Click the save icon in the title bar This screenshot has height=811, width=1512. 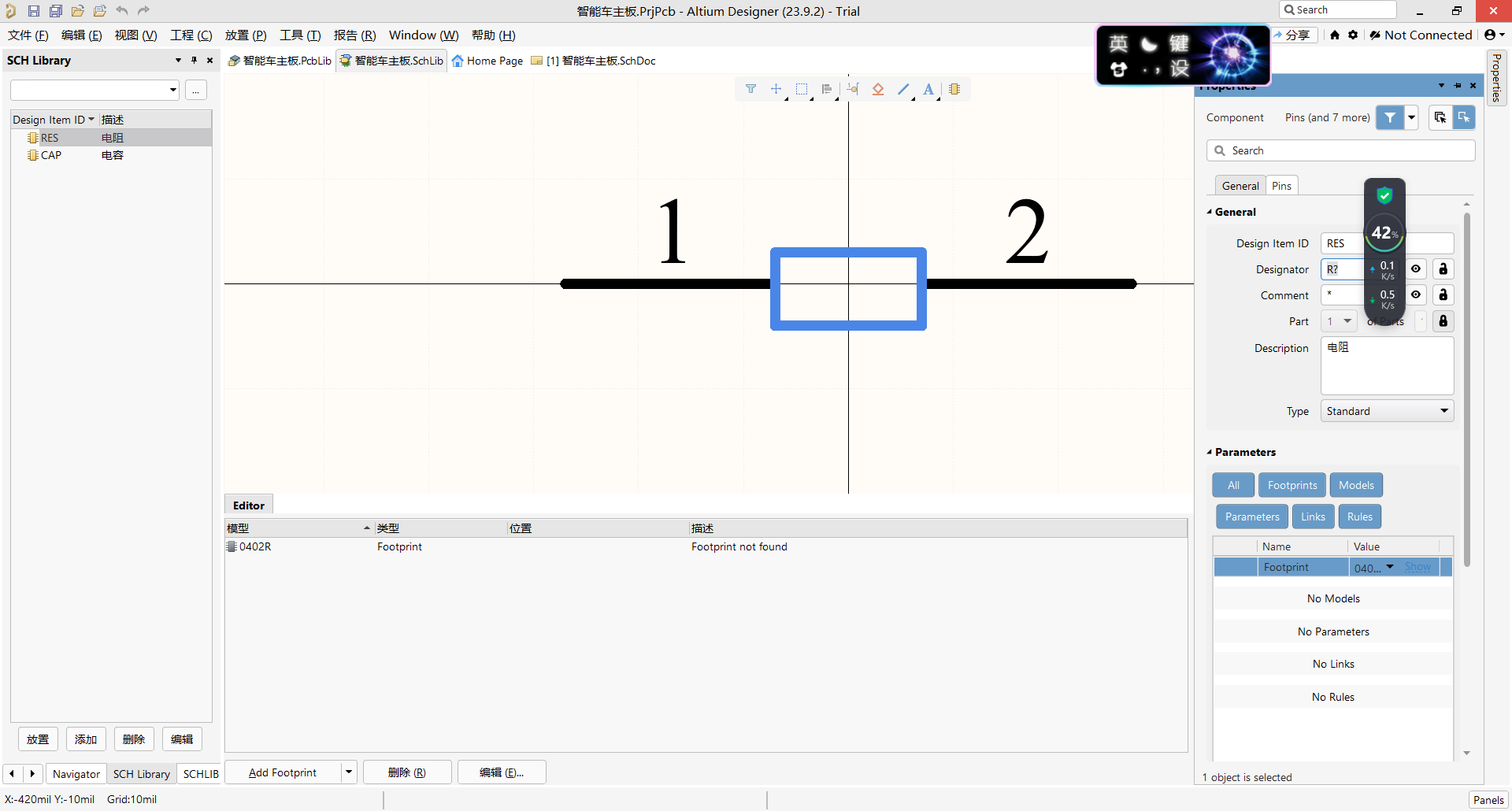(34, 11)
